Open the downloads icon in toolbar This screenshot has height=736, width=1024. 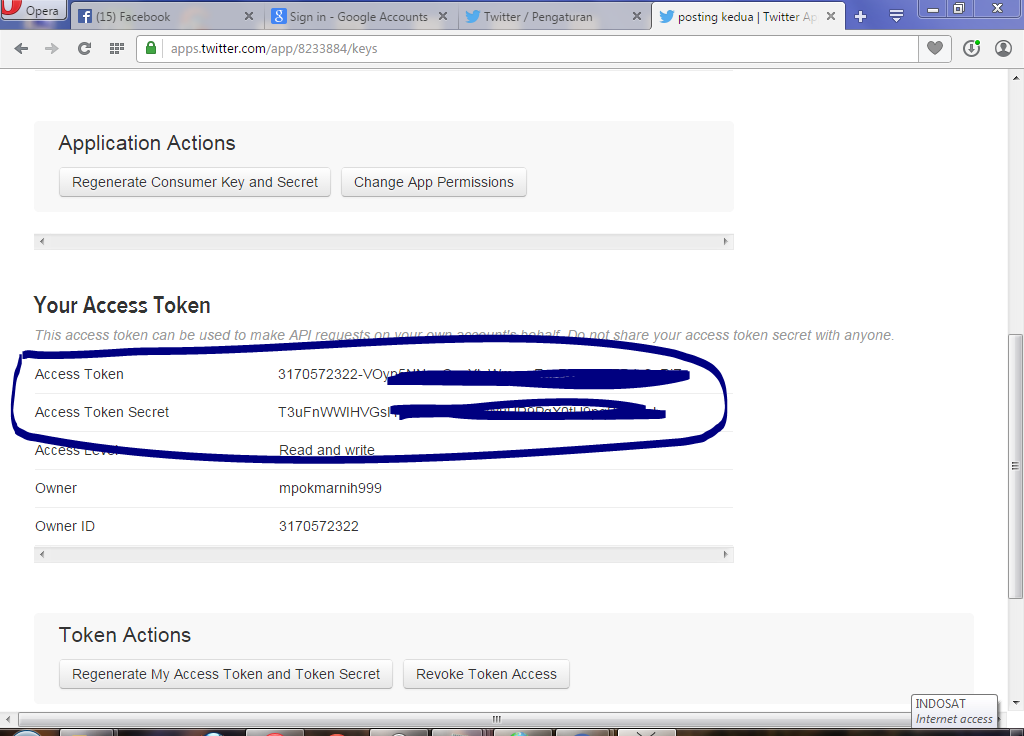pyautogui.click(x=972, y=48)
